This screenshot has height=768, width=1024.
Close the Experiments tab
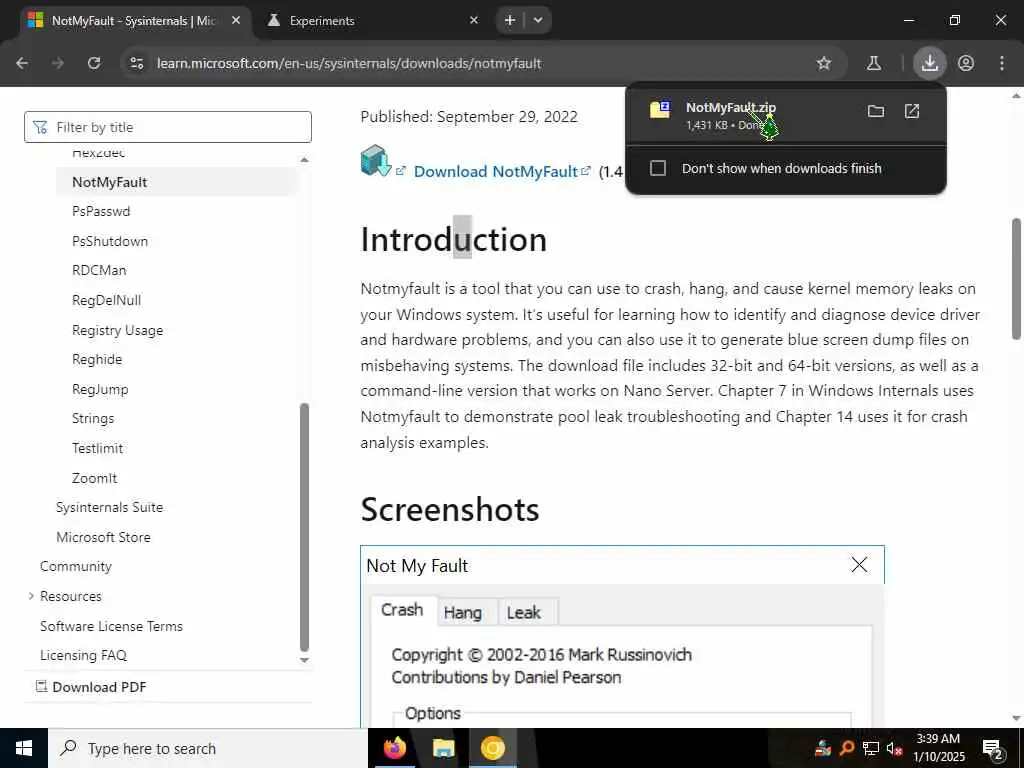[x=474, y=20]
